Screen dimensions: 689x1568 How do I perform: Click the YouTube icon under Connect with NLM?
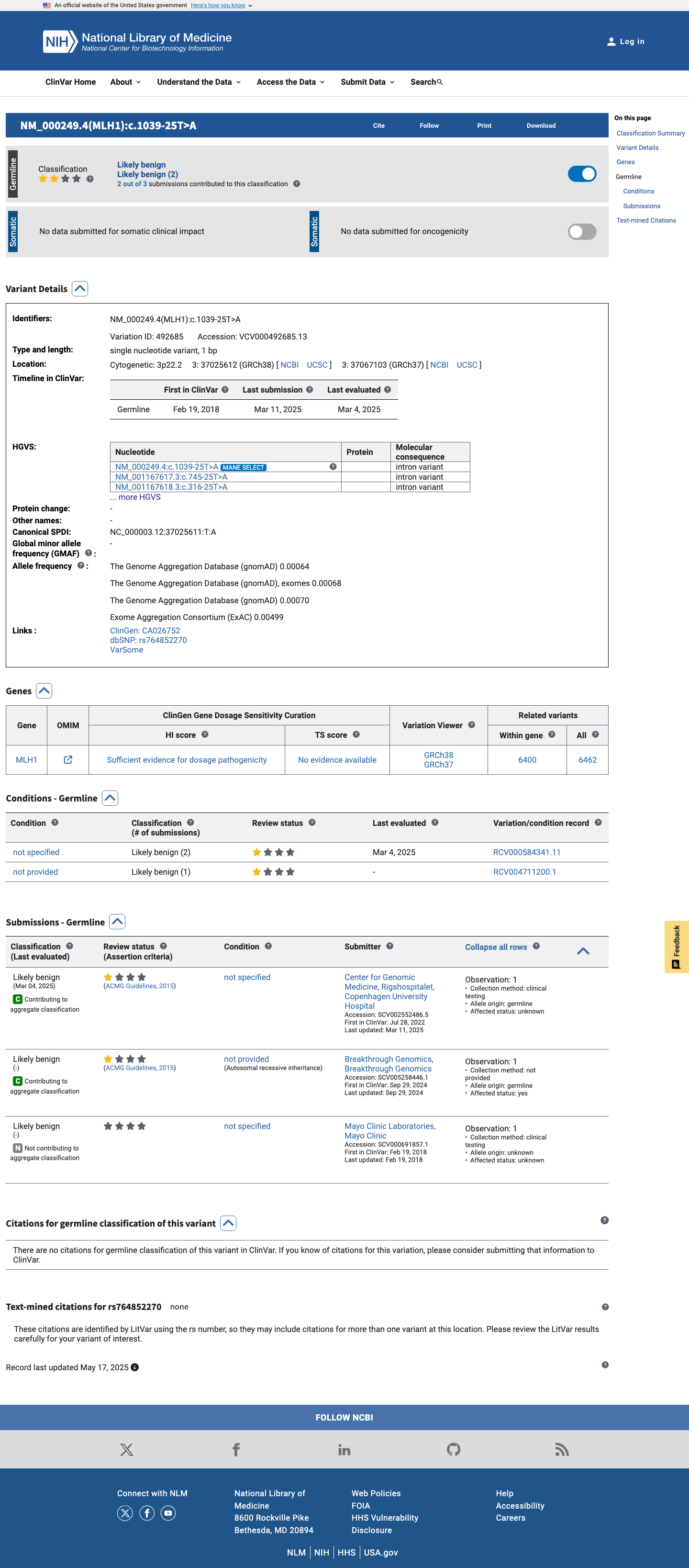click(168, 1513)
